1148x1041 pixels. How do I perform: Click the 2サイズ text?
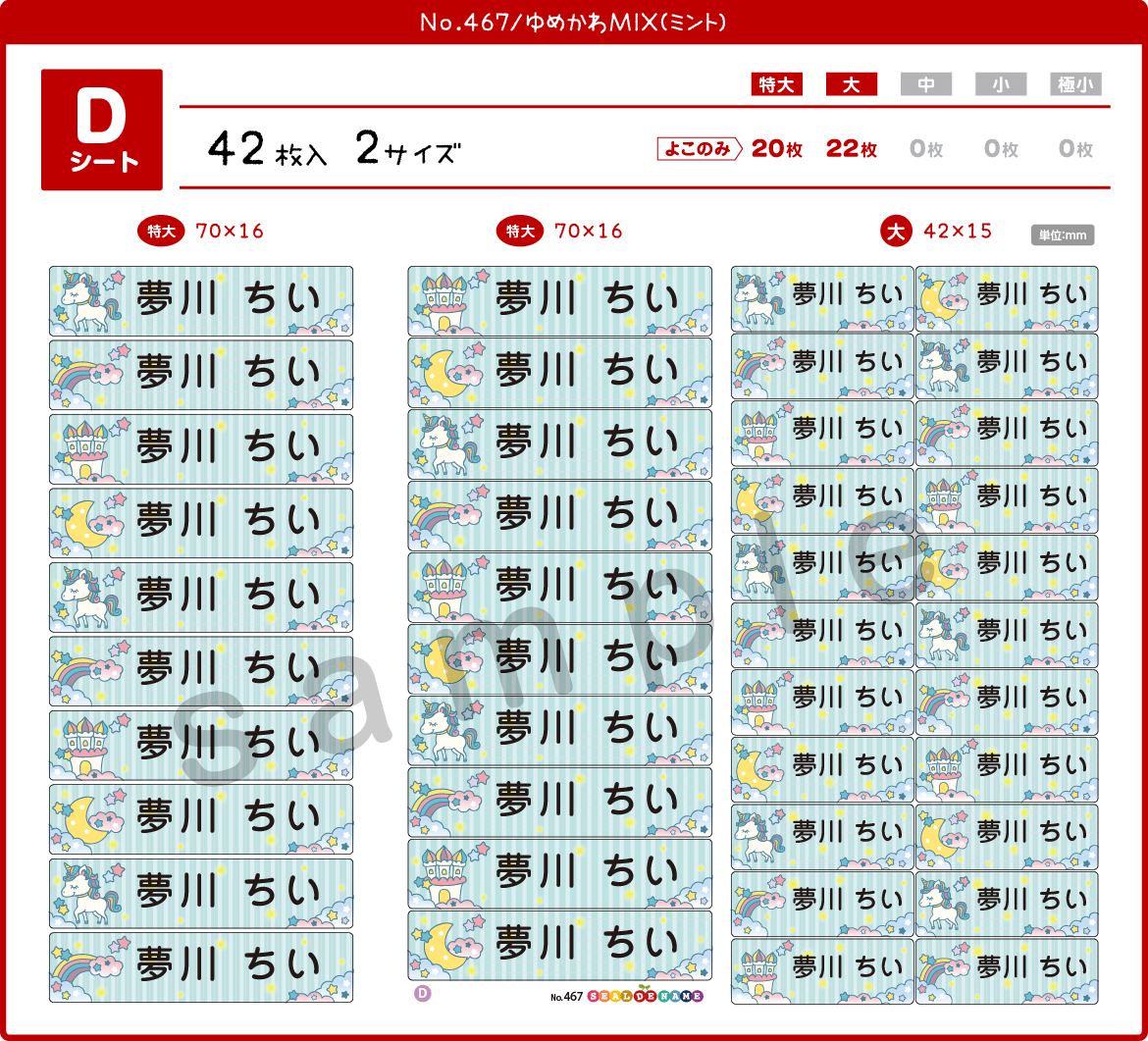click(x=408, y=148)
